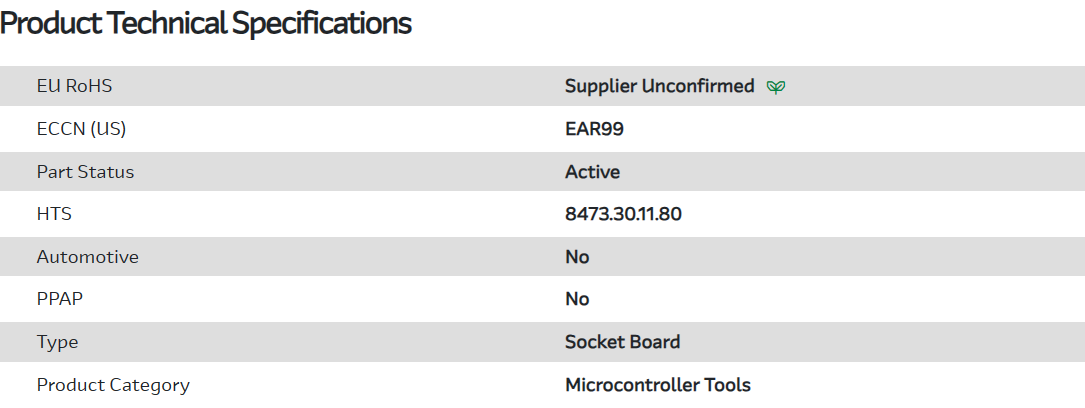The width and height of the screenshot is (1085, 408).
Task: Click the Socket Board value
Action: coord(622,342)
